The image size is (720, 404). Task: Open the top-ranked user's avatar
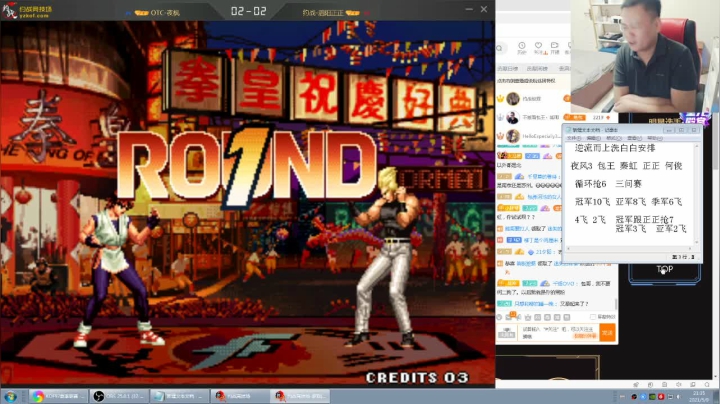(x=513, y=99)
